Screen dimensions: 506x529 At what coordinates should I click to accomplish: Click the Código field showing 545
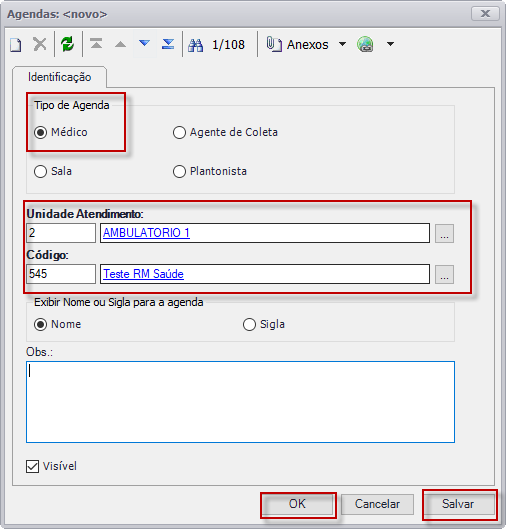coord(61,274)
